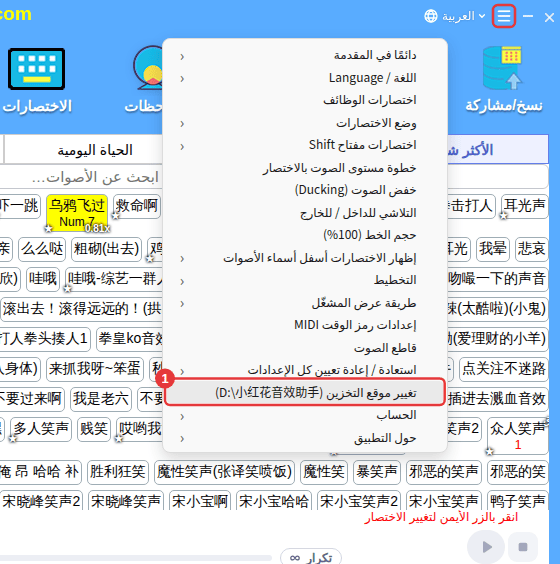Toggle the تكرار loop button
This screenshot has height=564, width=560.
(311, 556)
